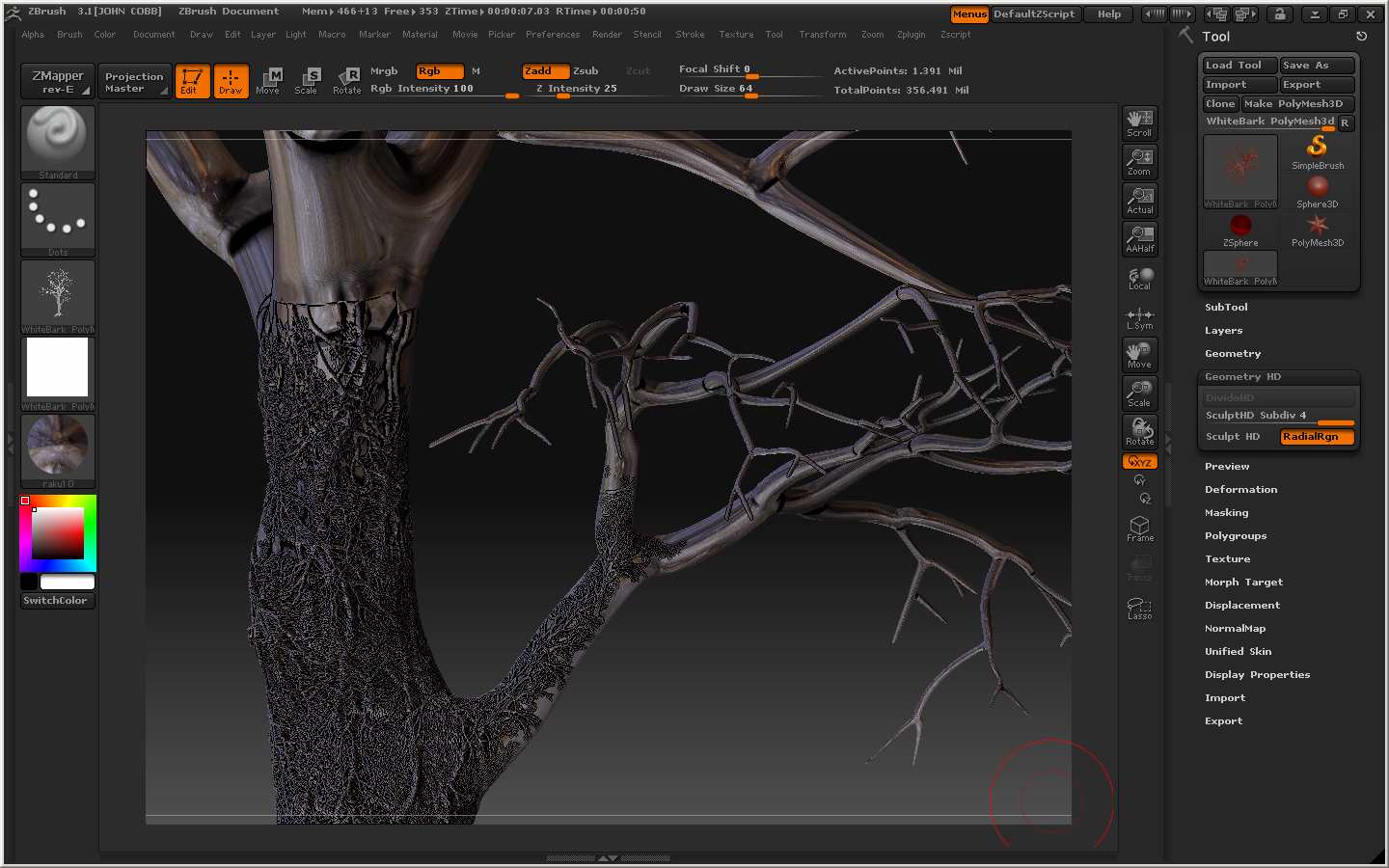This screenshot has width=1389, height=868.
Task: Toggle Zadd sculpt mode
Action: pyautogui.click(x=545, y=71)
